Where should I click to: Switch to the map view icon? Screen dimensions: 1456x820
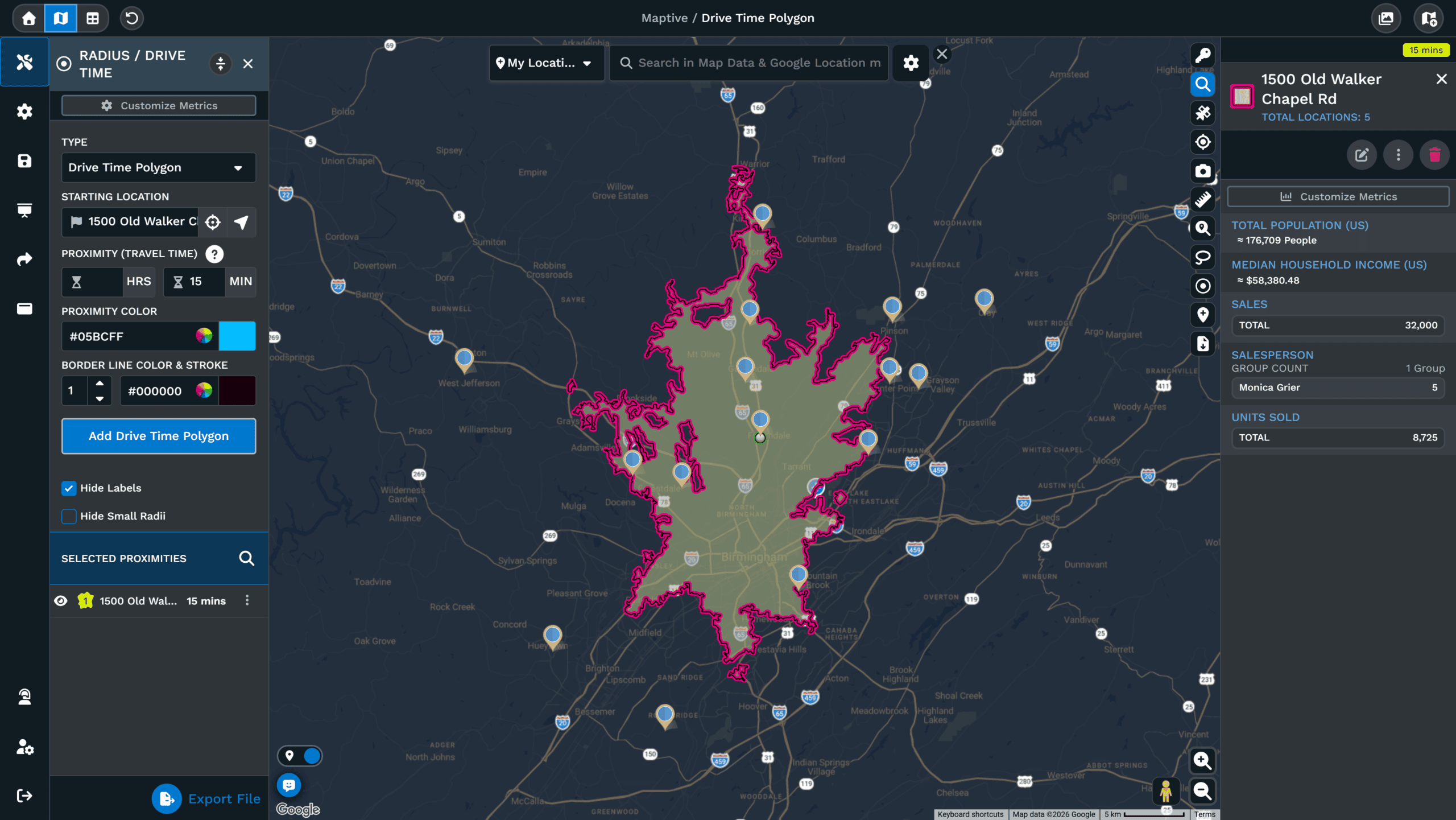[x=61, y=18]
